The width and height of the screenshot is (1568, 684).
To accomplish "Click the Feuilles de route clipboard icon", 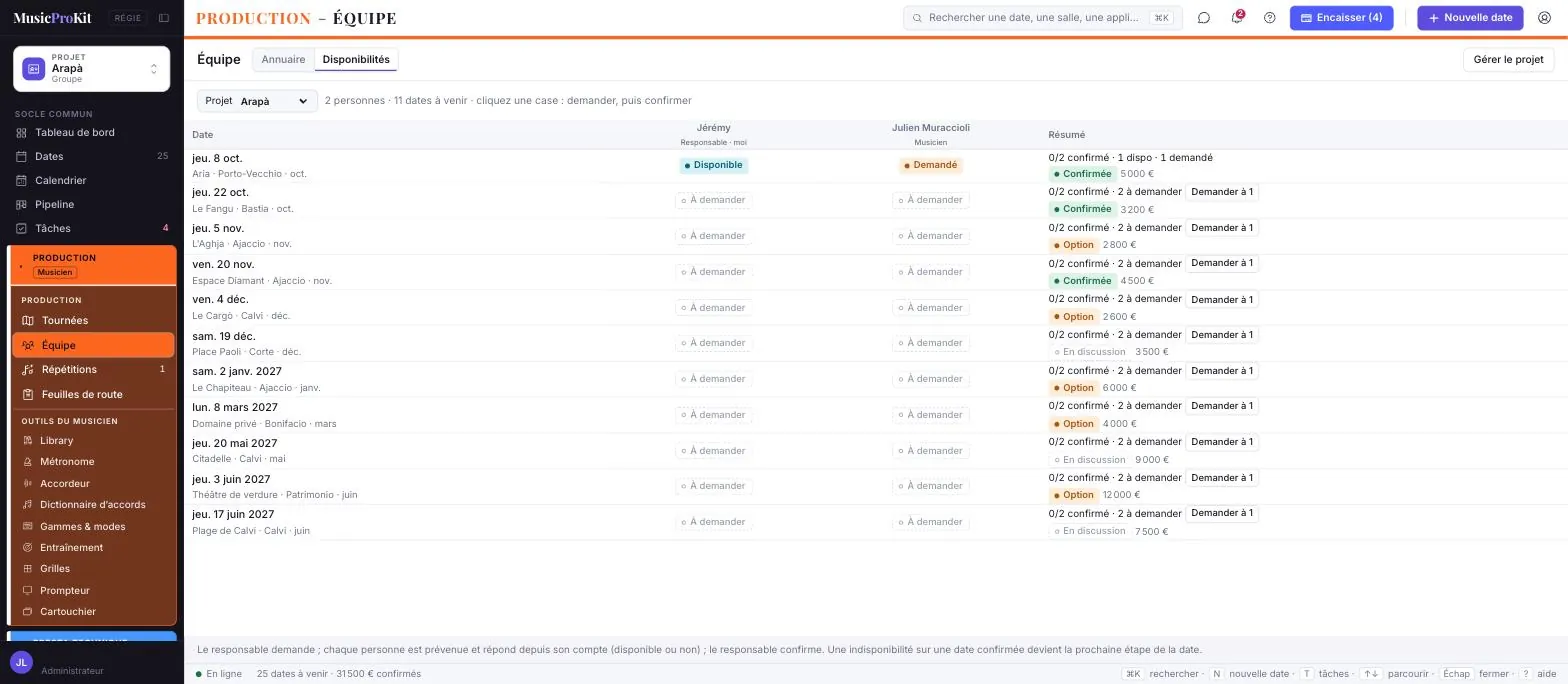I will click(x=28, y=395).
